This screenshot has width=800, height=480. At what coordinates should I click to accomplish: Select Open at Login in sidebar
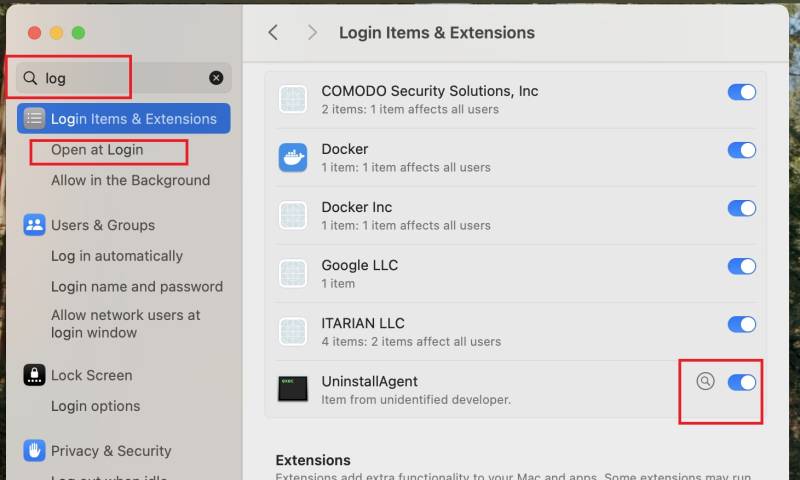(x=97, y=150)
